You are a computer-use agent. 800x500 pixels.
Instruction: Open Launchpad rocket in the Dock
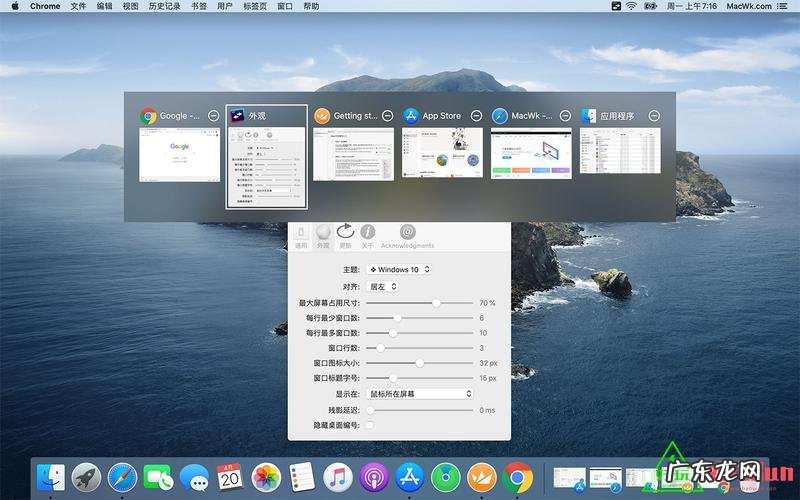85,477
